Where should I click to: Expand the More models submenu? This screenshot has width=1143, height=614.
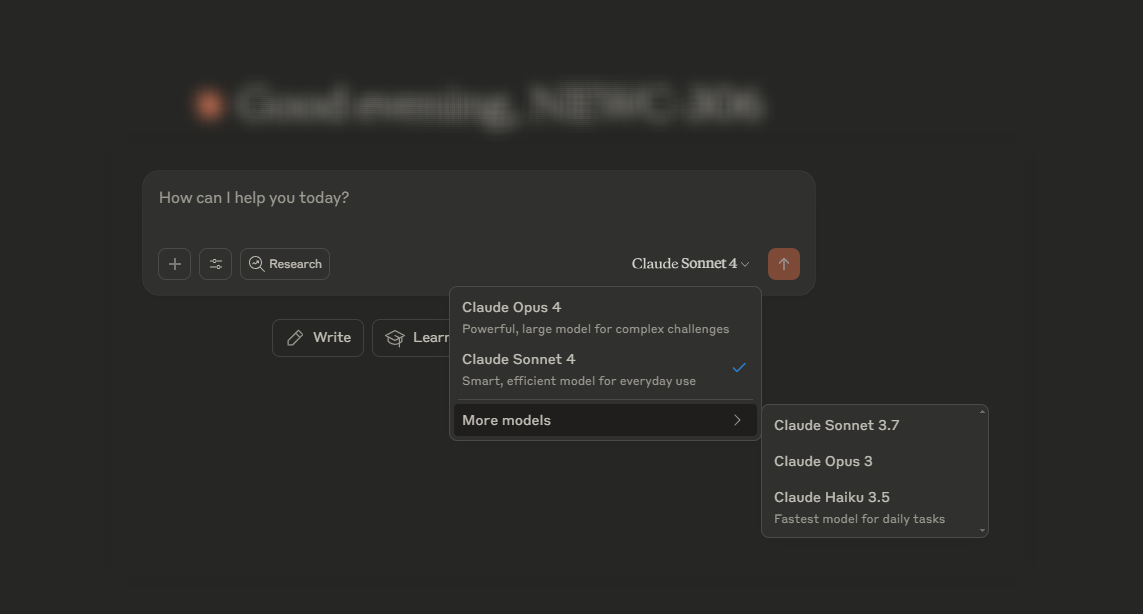coord(605,420)
